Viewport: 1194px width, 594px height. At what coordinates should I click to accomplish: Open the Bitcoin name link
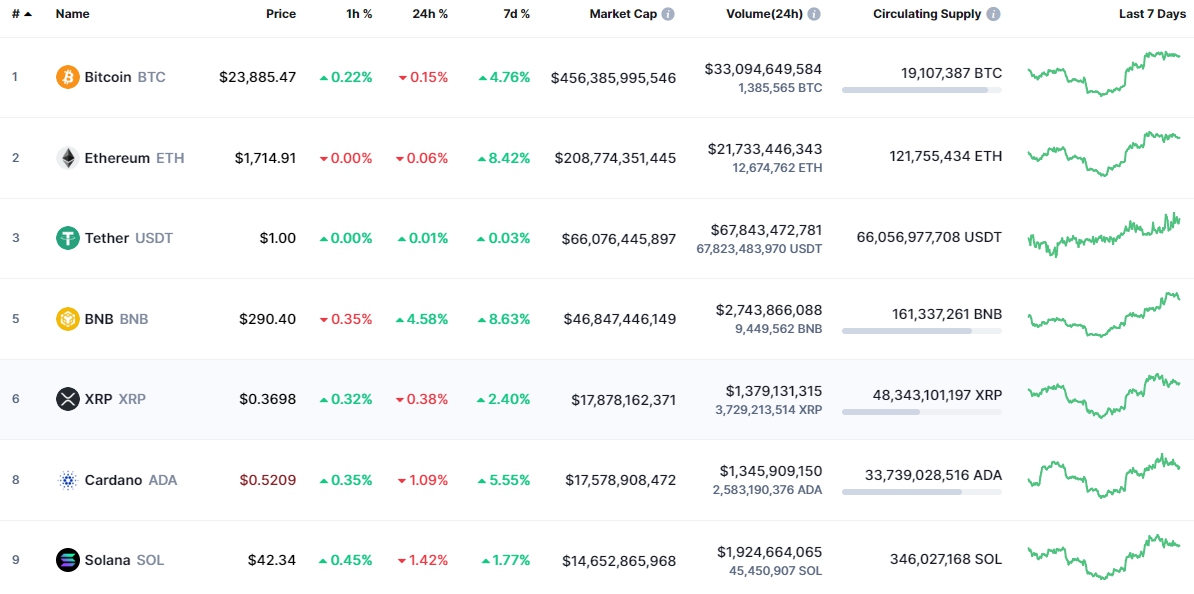[107, 77]
